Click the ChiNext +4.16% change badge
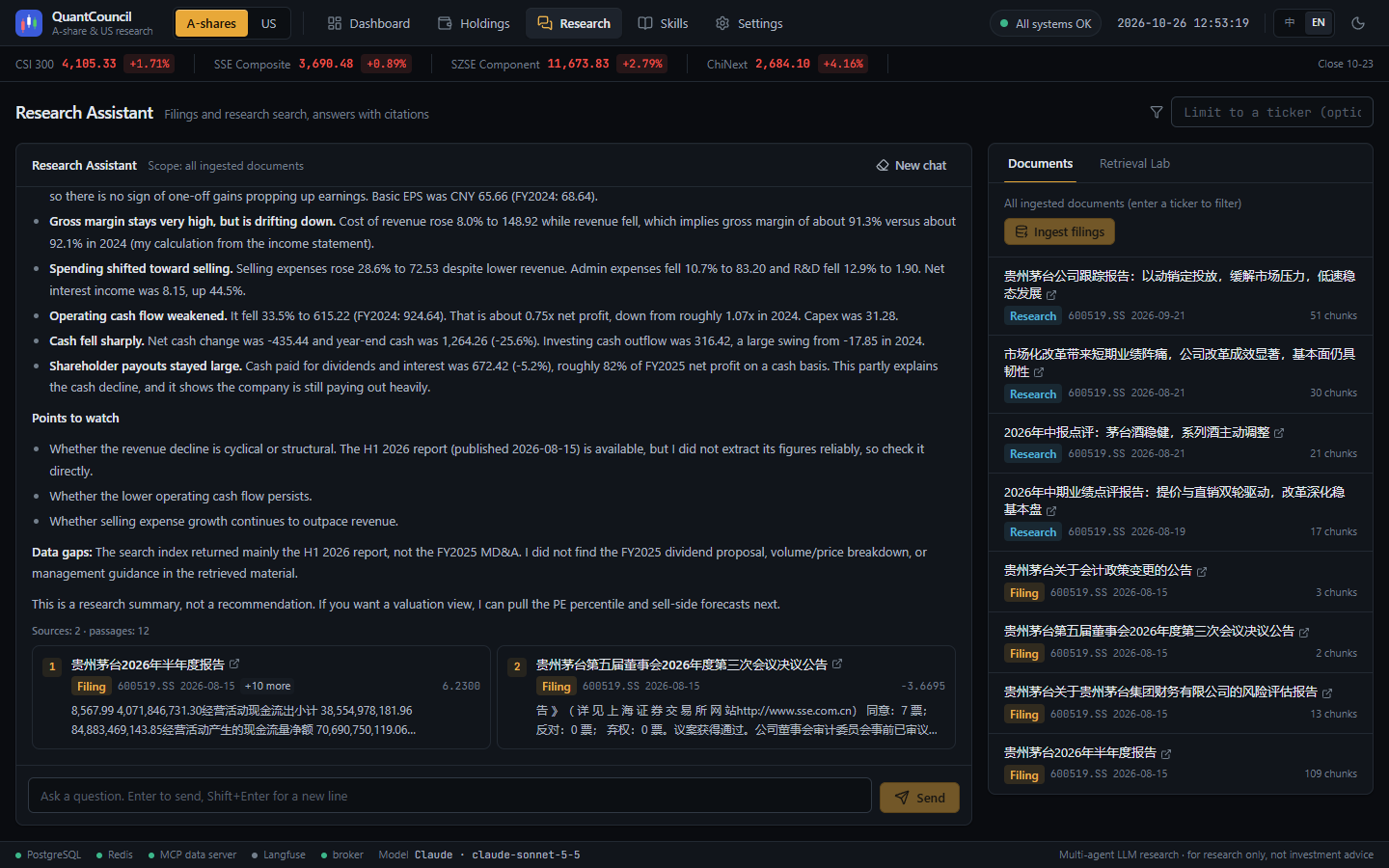1389x868 pixels. [x=843, y=64]
